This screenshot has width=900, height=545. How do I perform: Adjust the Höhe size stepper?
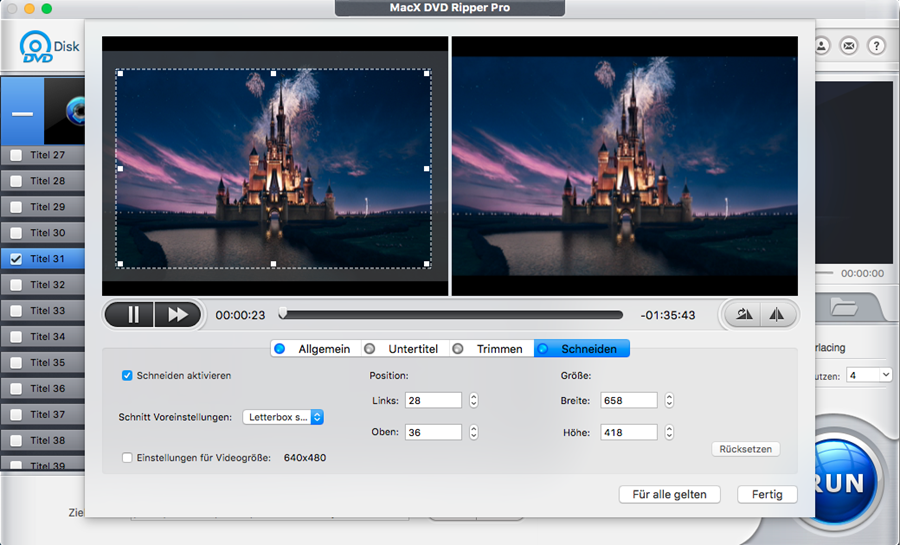[x=669, y=432]
